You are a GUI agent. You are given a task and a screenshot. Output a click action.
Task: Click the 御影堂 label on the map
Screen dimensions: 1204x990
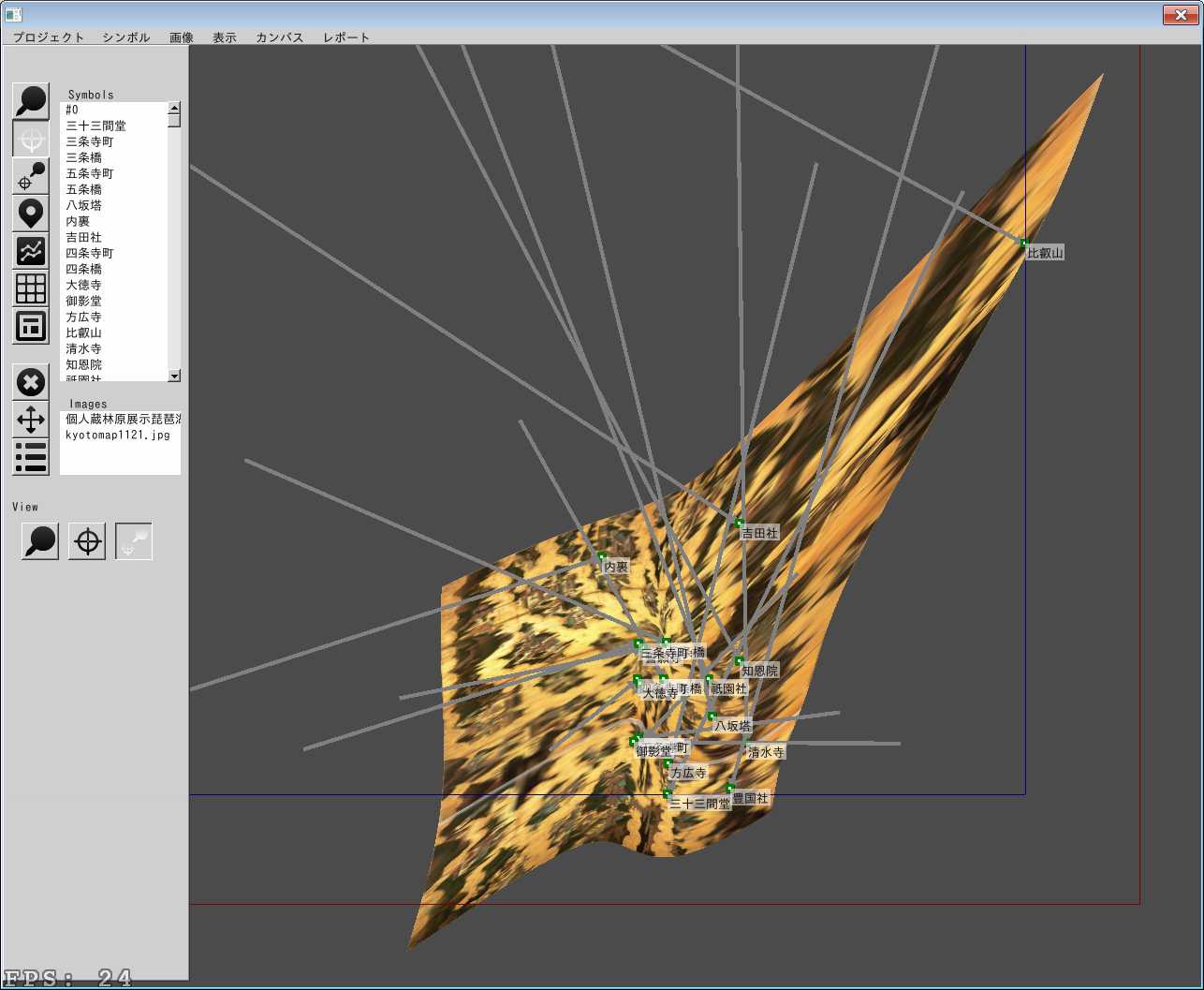pyautogui.click(x=654, y=751)
